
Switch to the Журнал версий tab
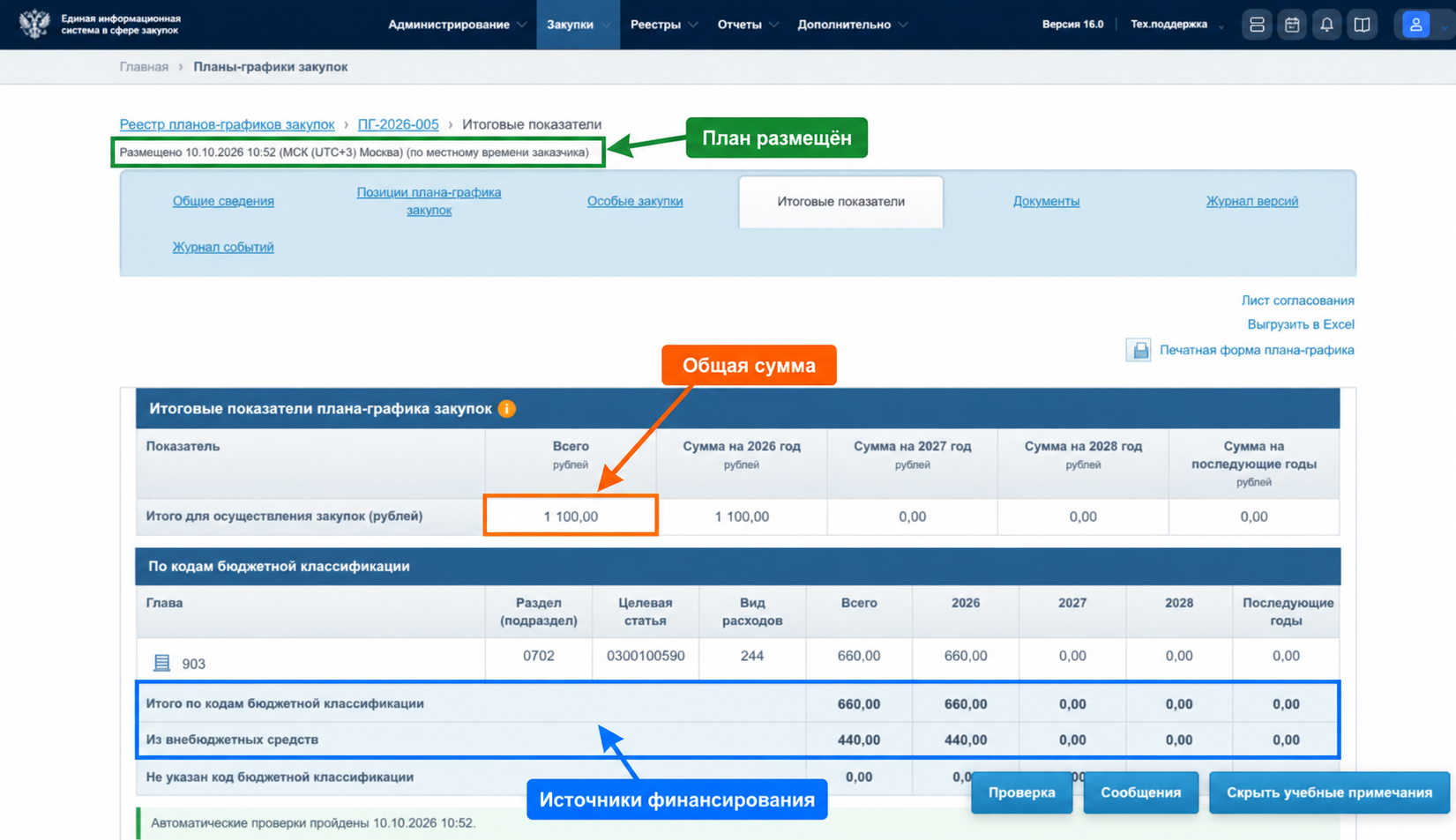pyautogui.click(x=1251, y=201)
